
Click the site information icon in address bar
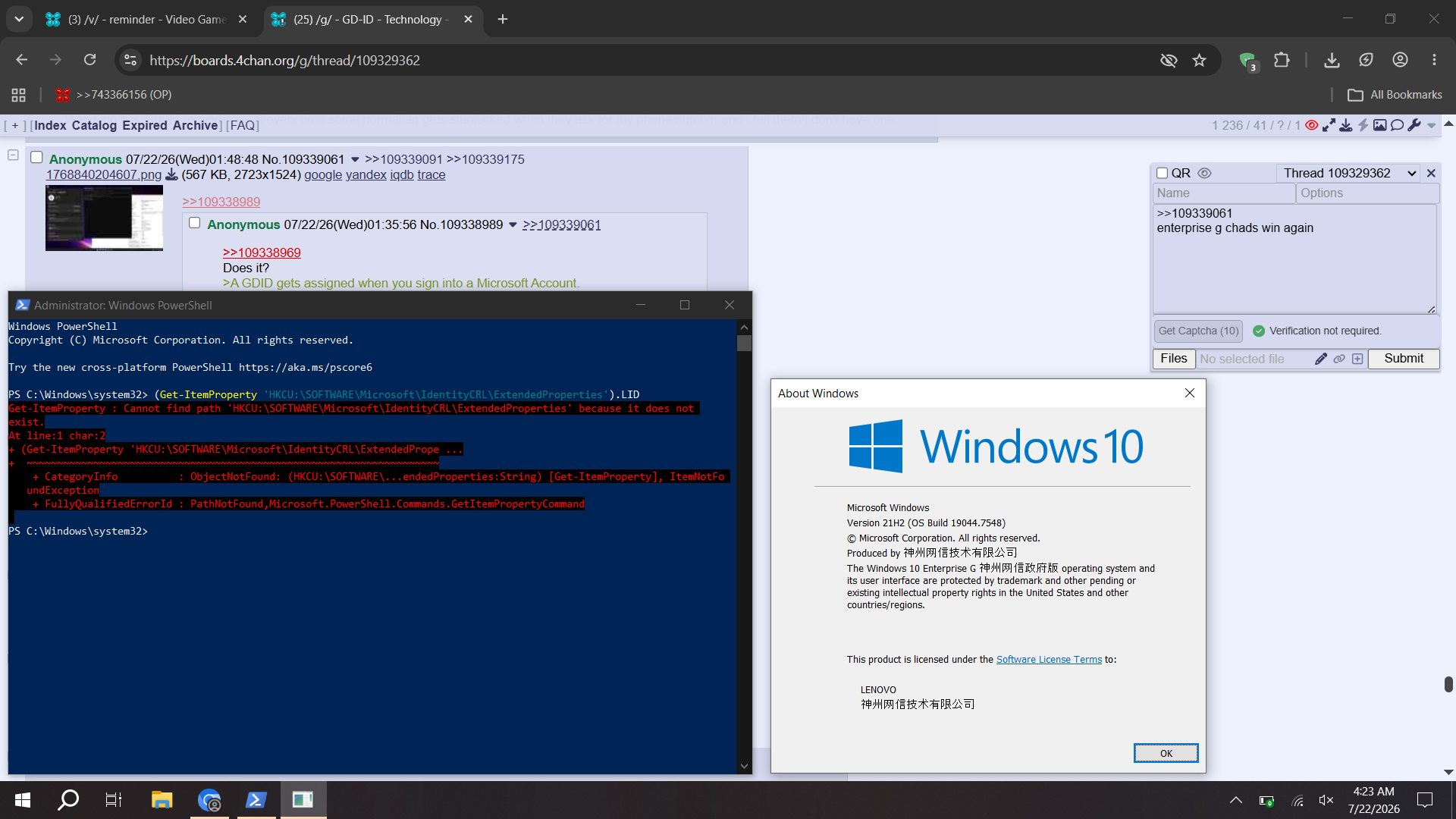130,60
